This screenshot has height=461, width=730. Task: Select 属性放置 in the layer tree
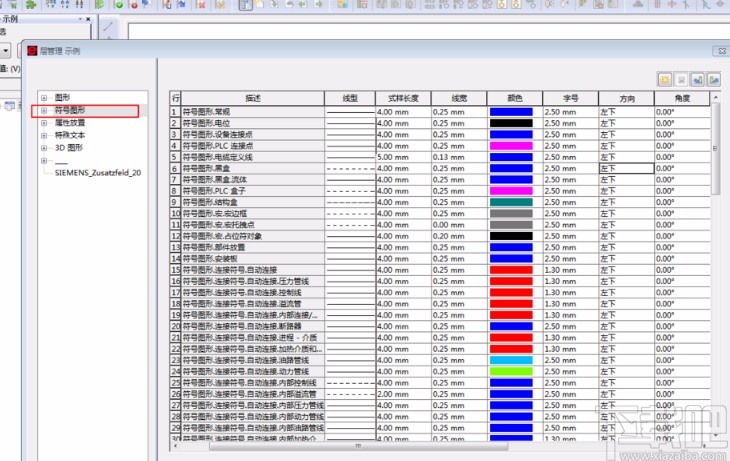tap(70, 123)
